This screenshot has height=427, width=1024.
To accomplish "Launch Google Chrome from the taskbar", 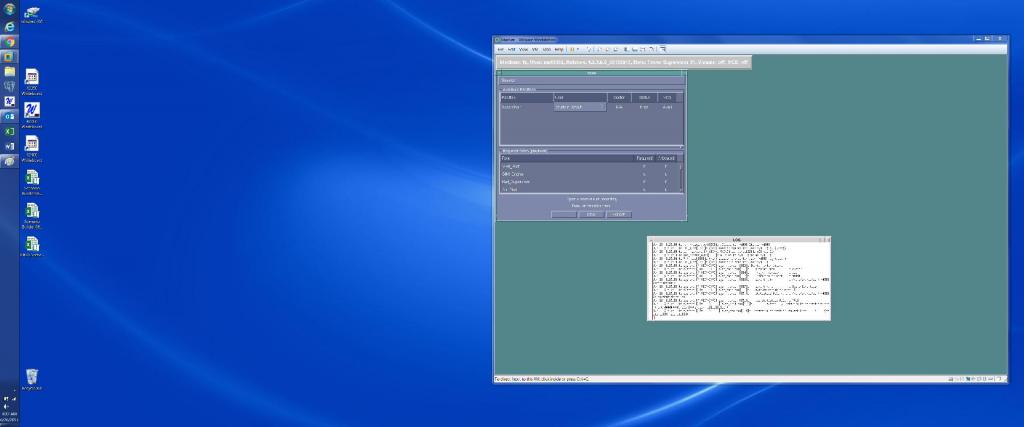I will (x=9, y=43).
